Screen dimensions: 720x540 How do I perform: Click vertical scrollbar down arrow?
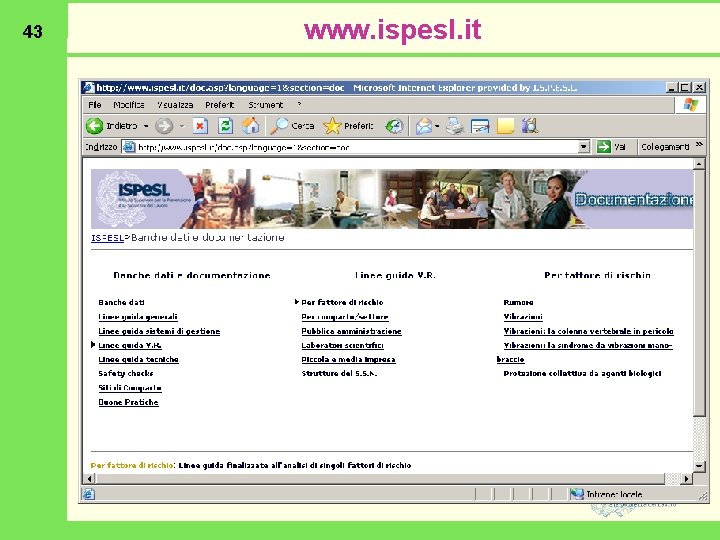click(699, 466)
